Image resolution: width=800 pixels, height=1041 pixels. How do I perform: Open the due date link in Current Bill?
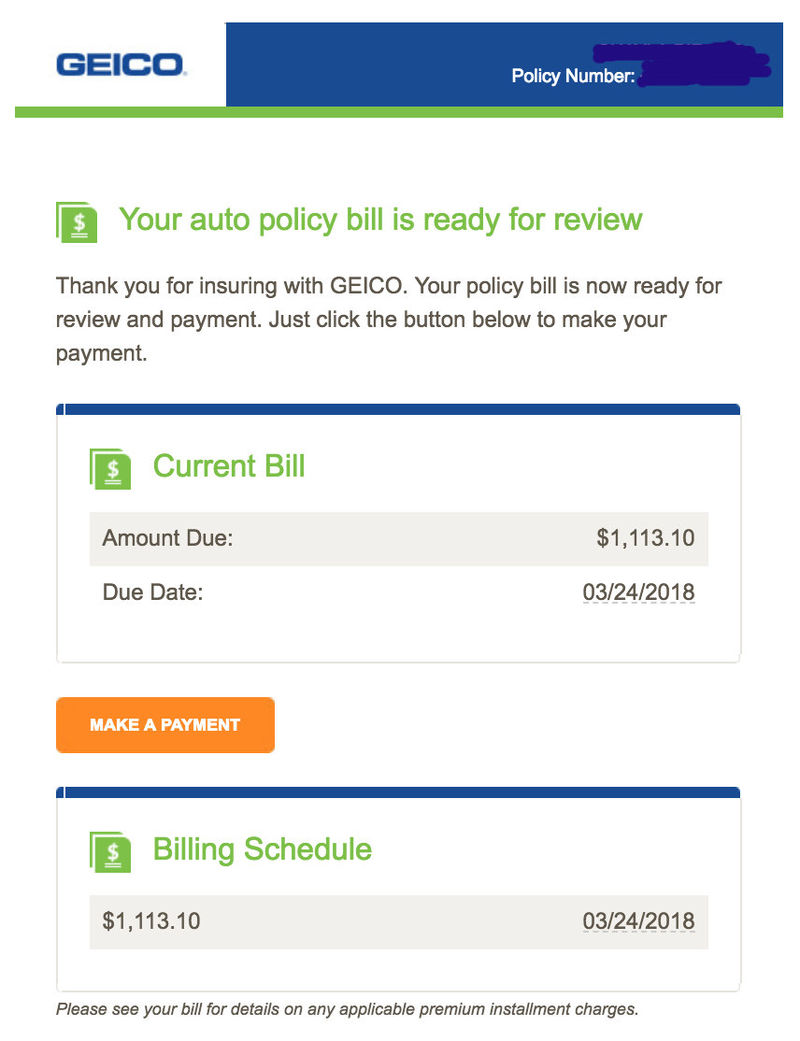coord(638,593)
